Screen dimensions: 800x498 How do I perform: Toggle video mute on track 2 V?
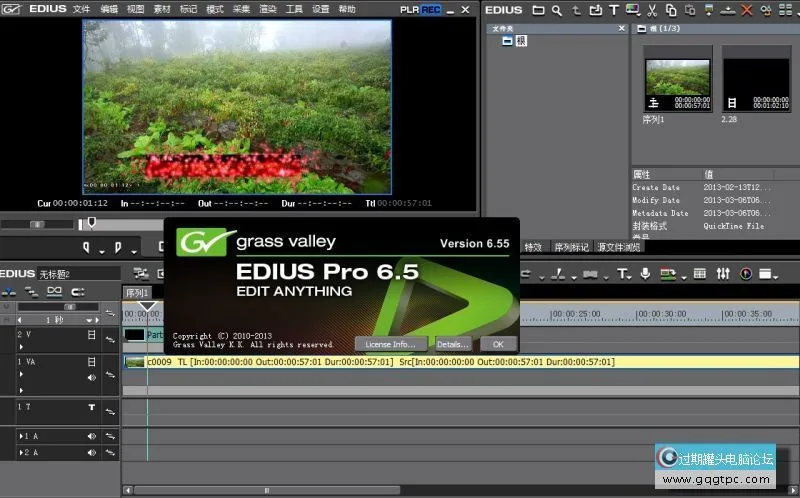[92, 335]
